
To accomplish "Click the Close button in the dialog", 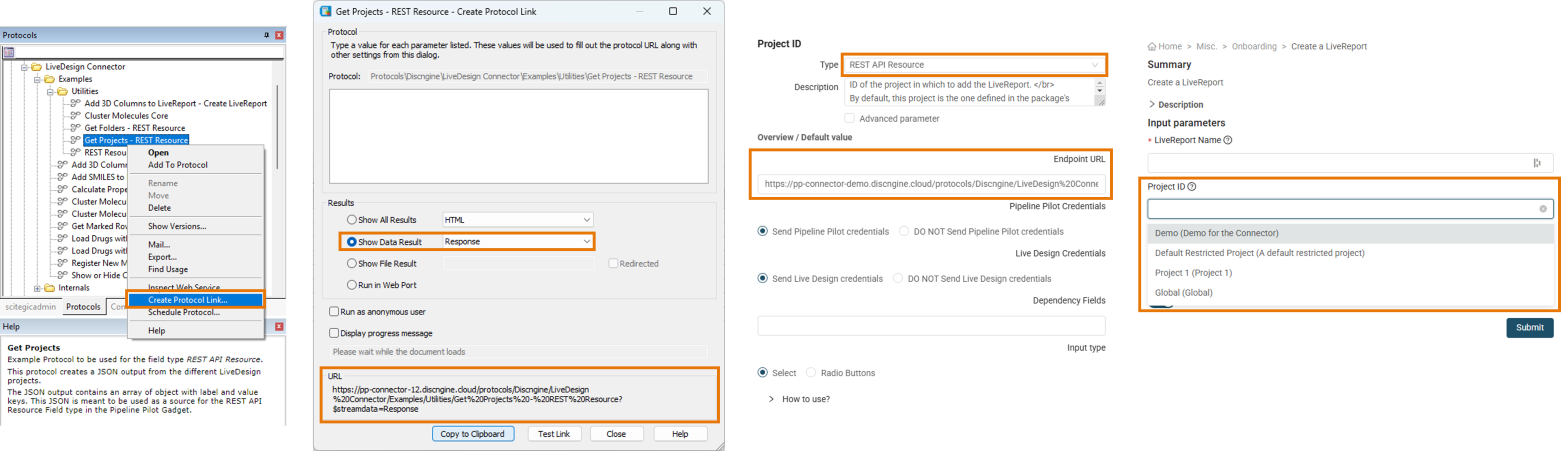I will point(616,434).
